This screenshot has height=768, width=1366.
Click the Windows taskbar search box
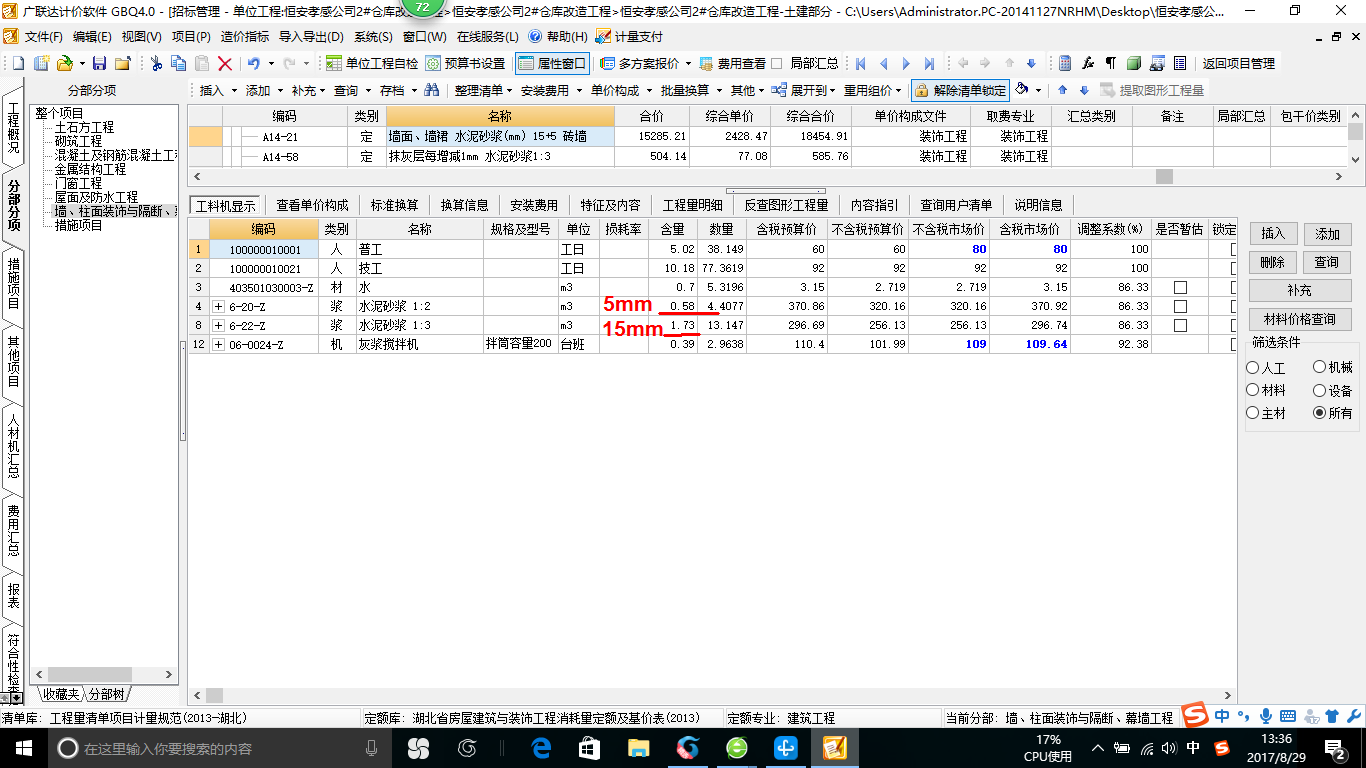[218, 748]
